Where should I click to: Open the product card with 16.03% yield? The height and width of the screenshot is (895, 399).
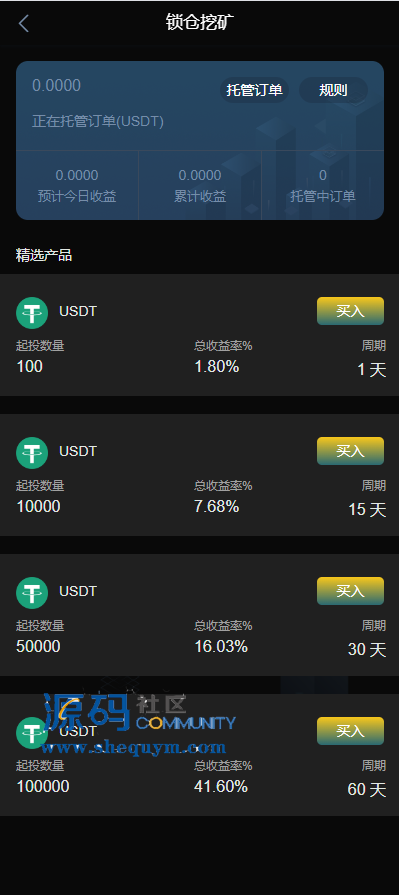click(x=199, y=615)
